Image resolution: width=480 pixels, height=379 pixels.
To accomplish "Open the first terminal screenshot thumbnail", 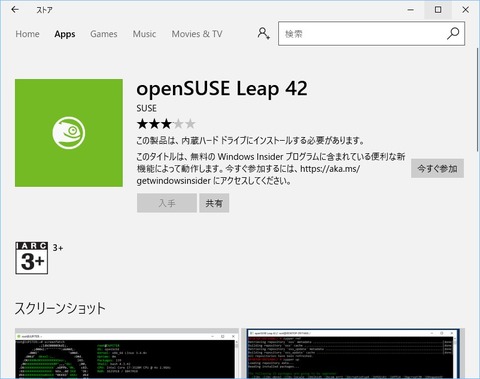I will pos(127,353).
